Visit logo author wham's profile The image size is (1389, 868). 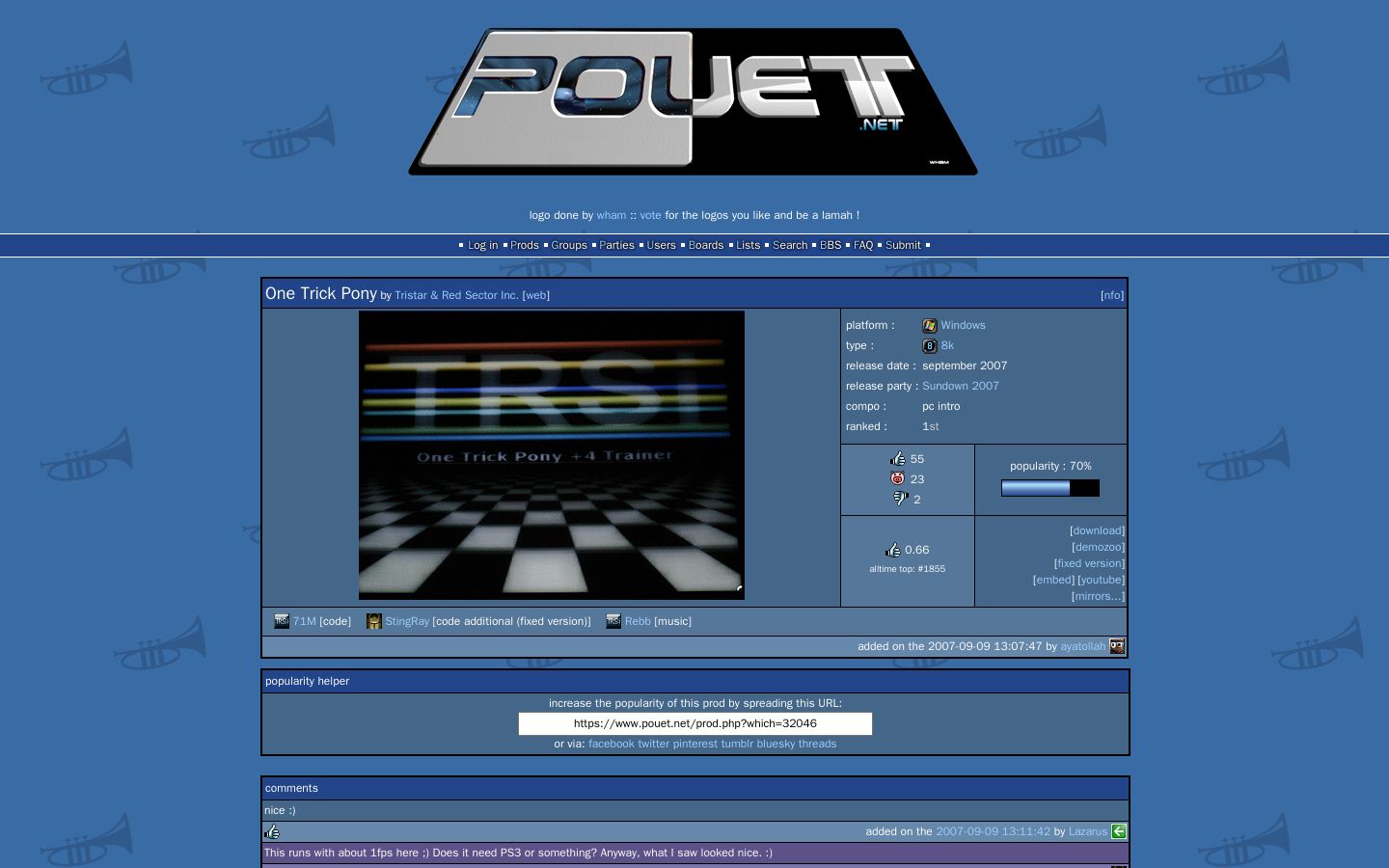point(612,215)
